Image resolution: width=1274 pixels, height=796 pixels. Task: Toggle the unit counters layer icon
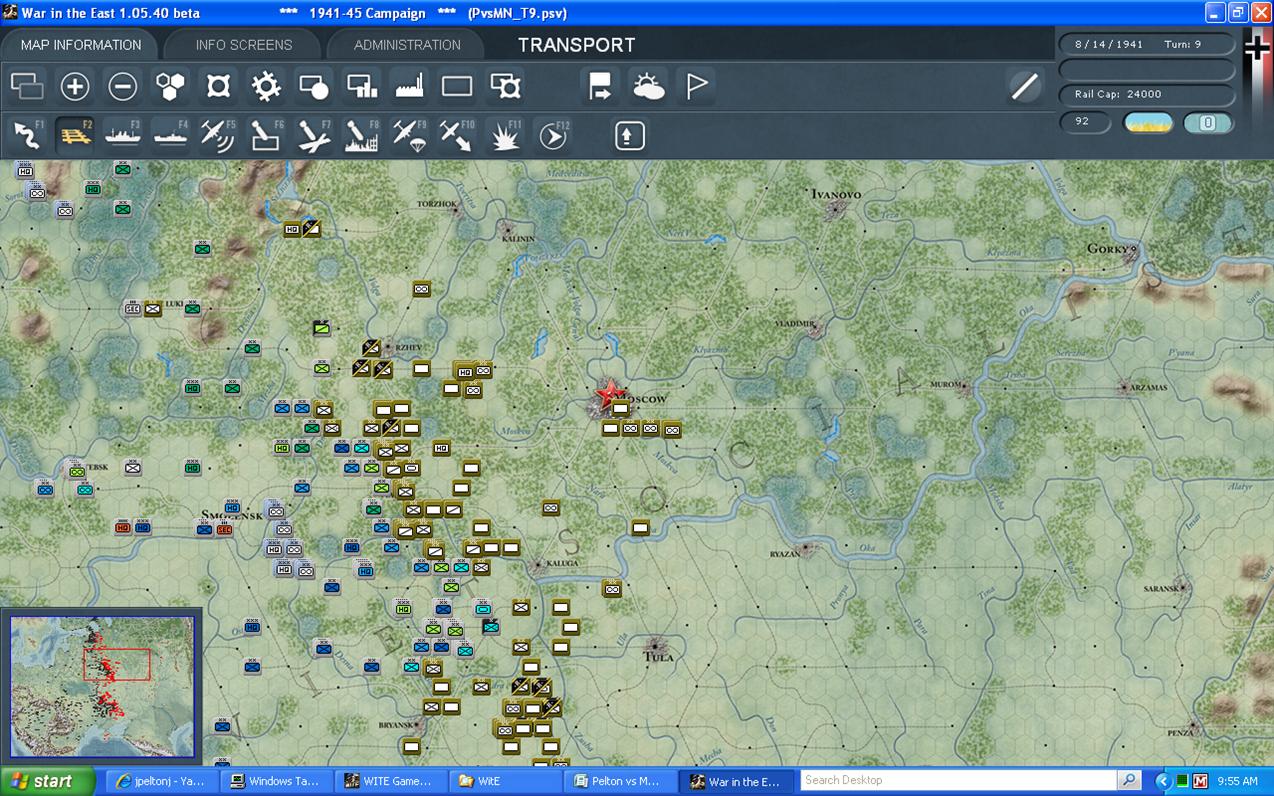(27, 87)
